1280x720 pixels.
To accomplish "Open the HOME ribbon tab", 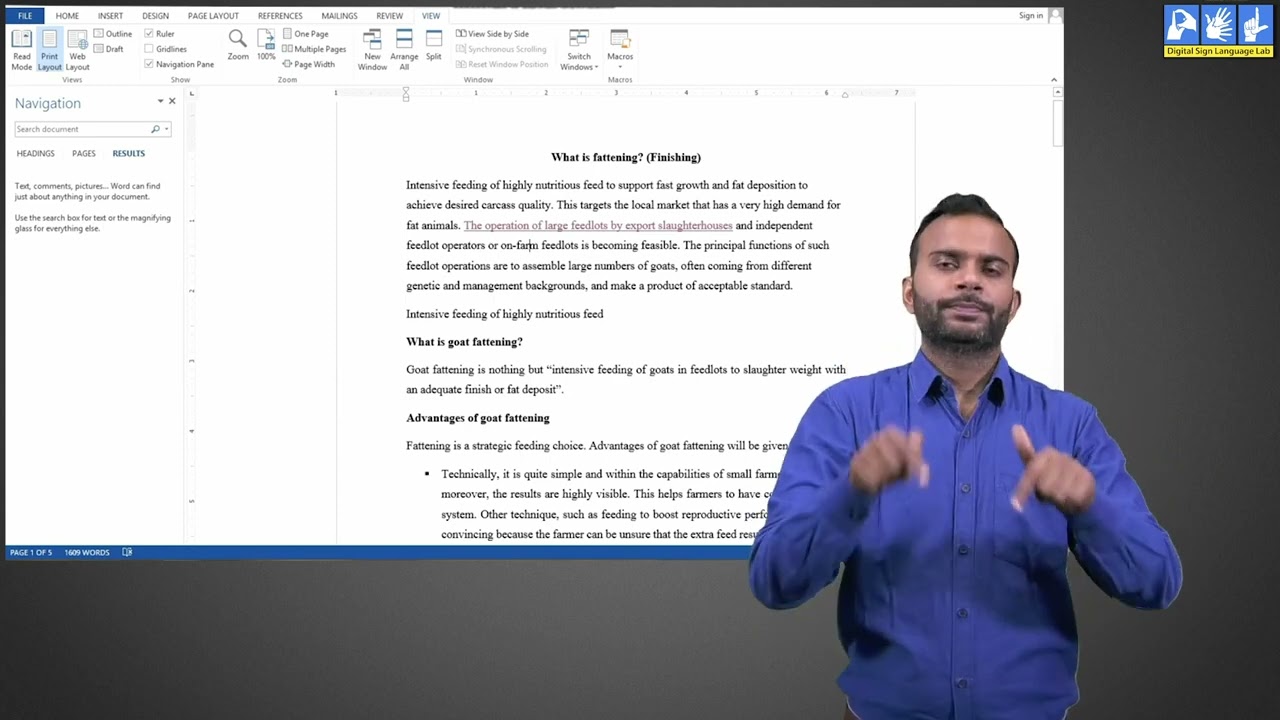I will point(67,16).
